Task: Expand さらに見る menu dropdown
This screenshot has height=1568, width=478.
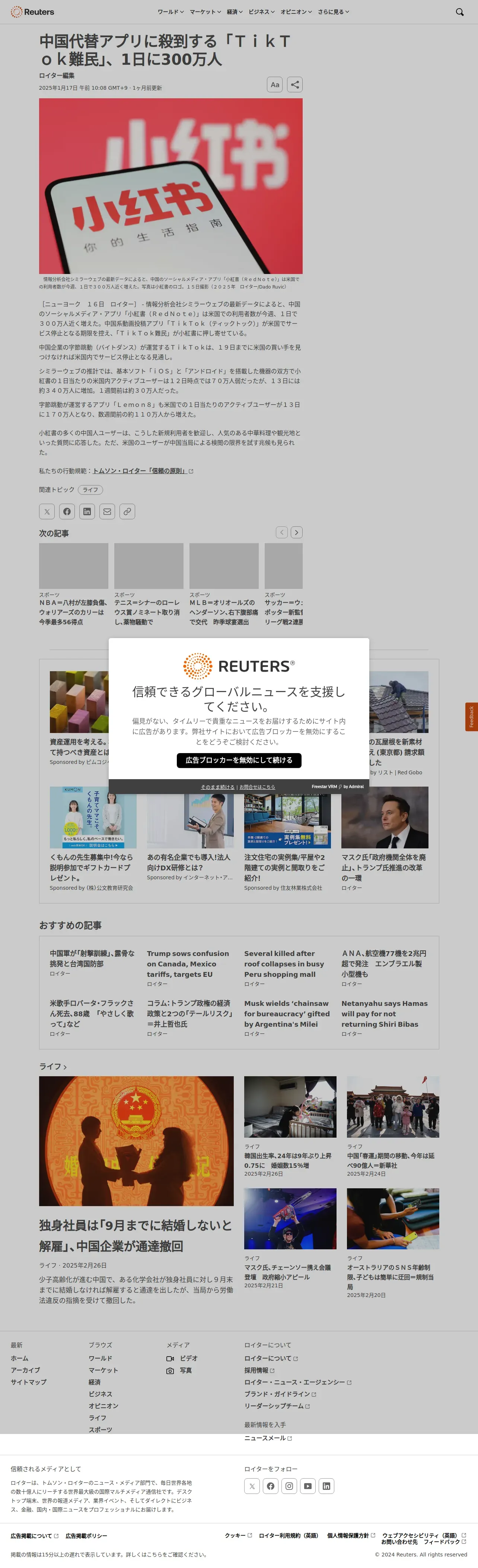Action: [333, 12]
